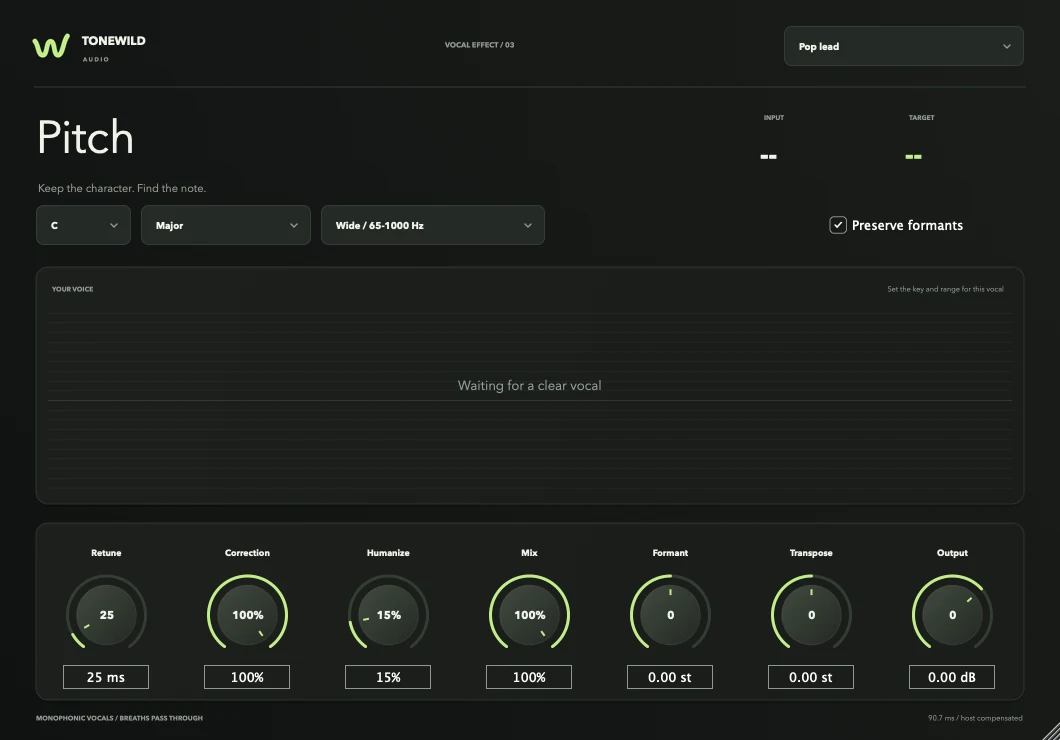Click the Transpose knob
This screenshot has width=1060, height=740.
[811, 614]
